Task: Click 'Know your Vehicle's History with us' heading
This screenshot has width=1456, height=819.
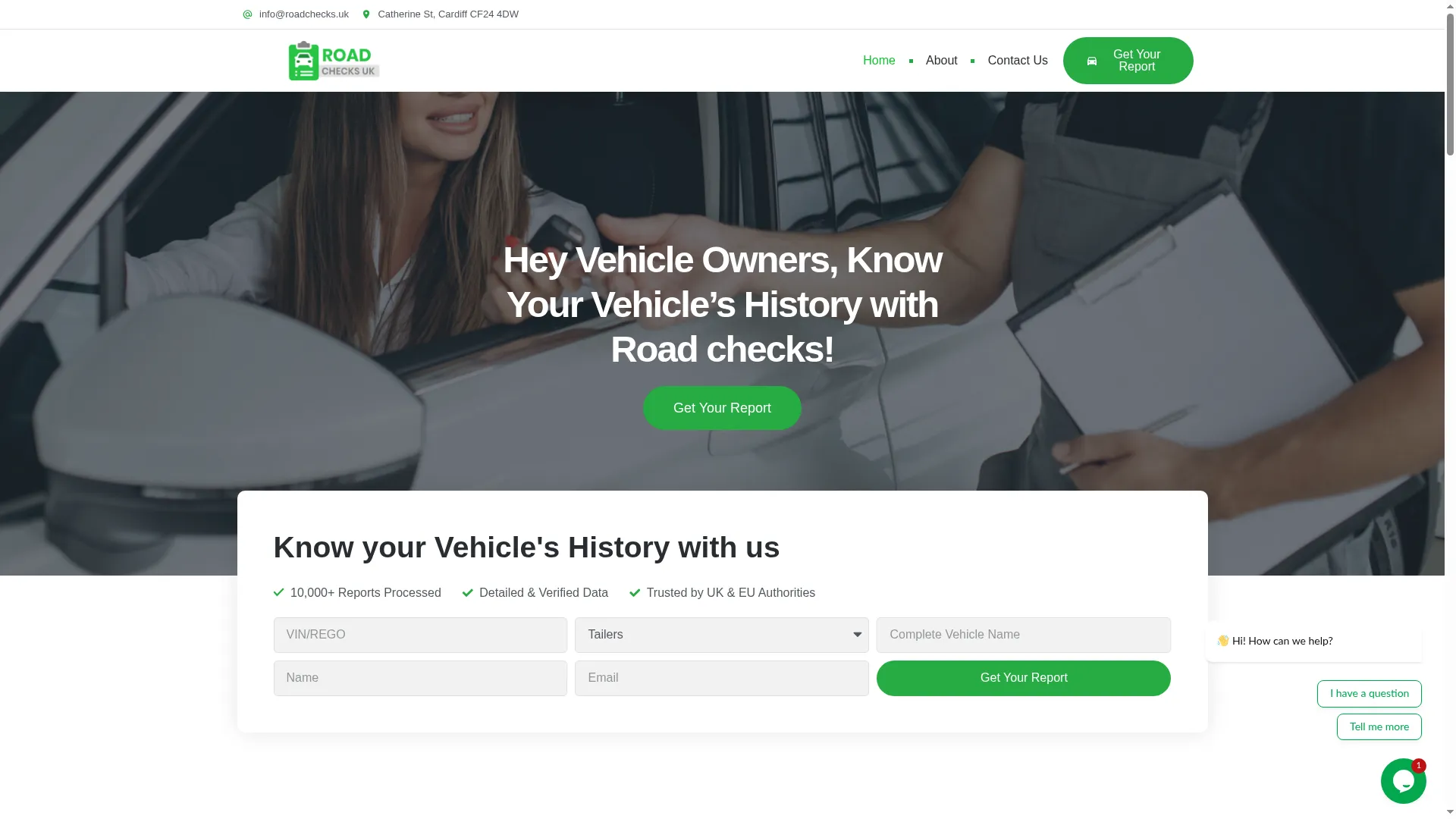Action: click(526, 548)
